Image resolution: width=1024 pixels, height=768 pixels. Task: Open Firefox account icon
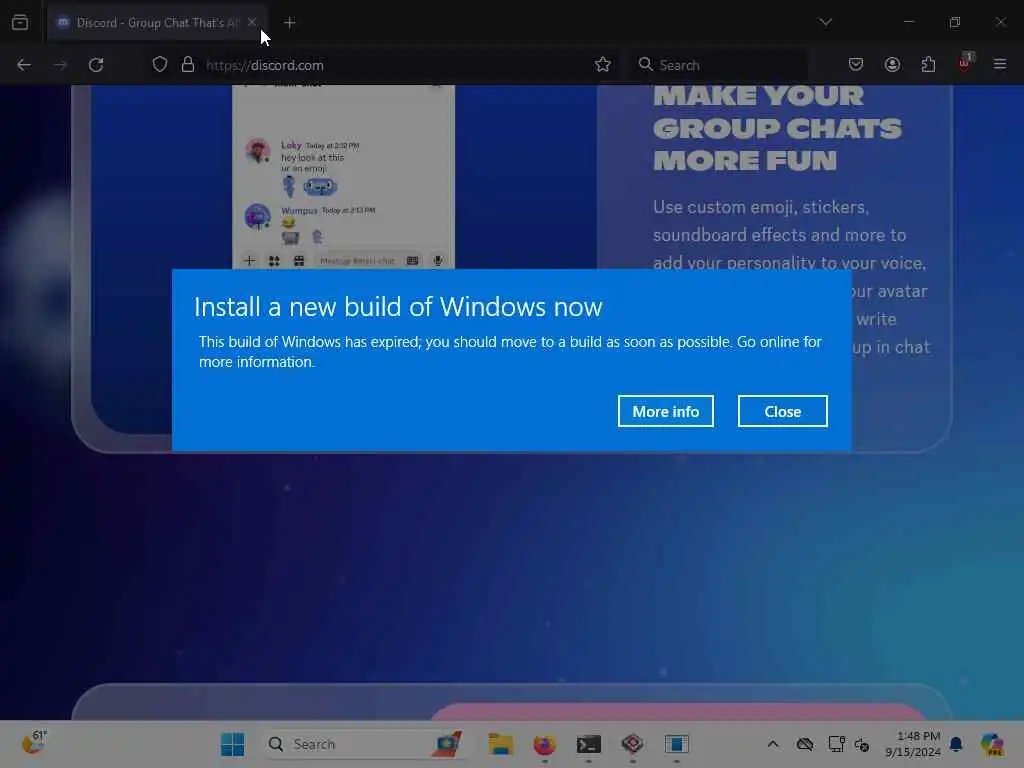click(x=892, y=64)
